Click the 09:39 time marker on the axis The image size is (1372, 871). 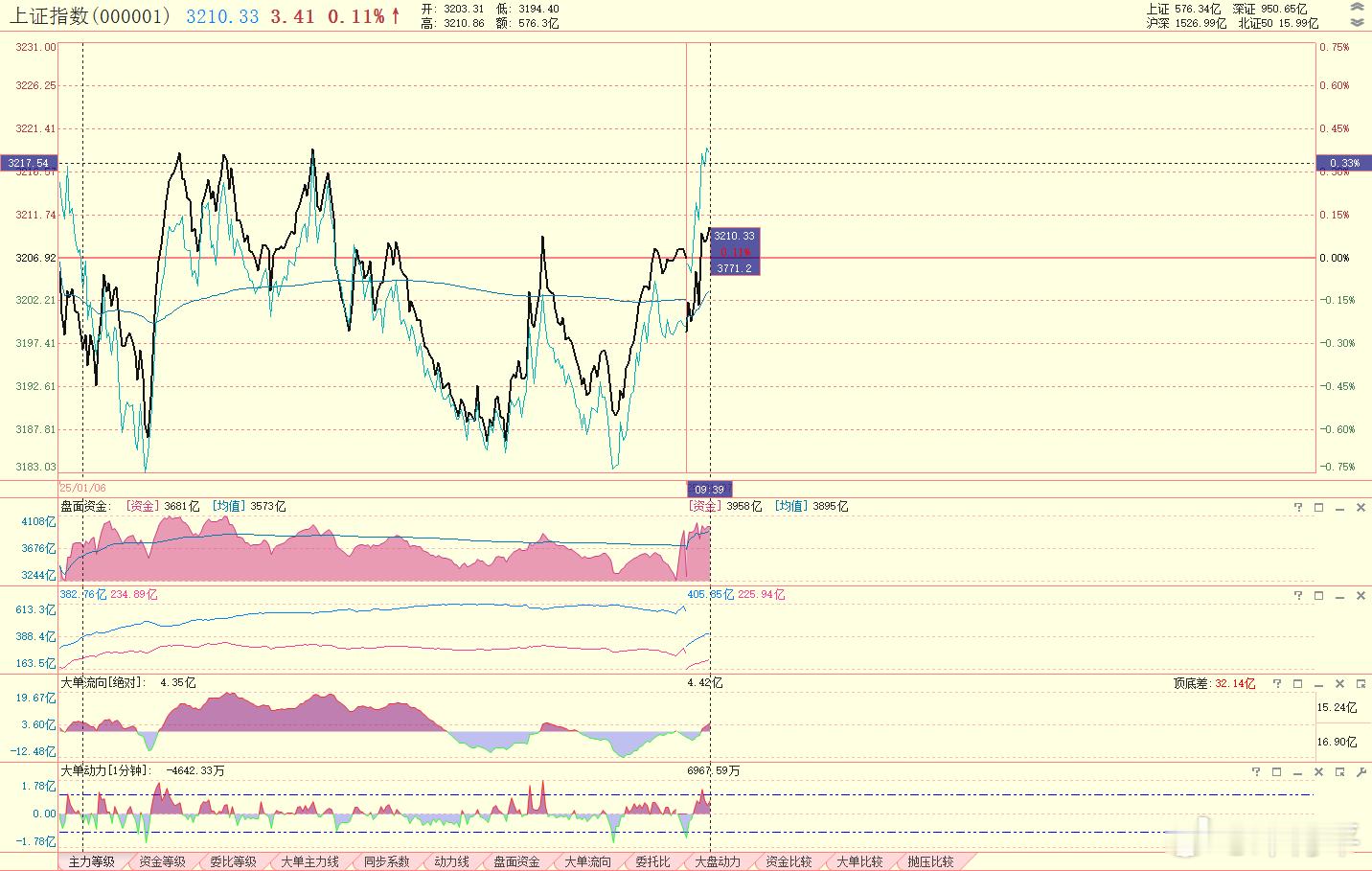[709, 489]
